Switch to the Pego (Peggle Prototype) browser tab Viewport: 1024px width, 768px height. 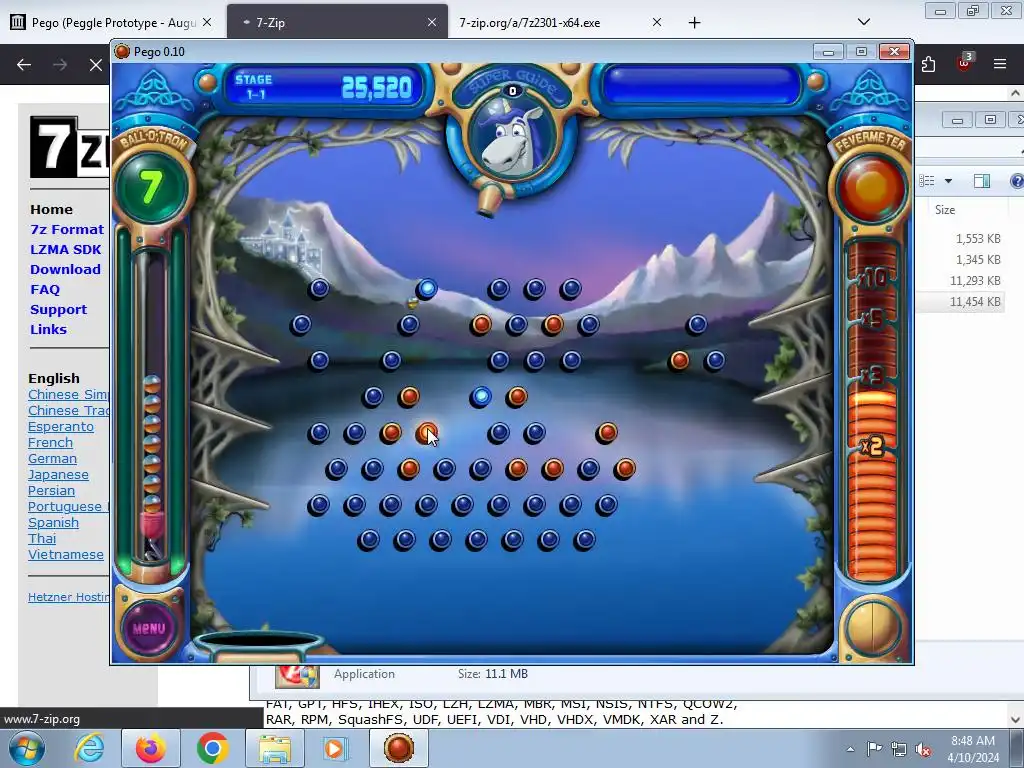(x=113, y=23)
